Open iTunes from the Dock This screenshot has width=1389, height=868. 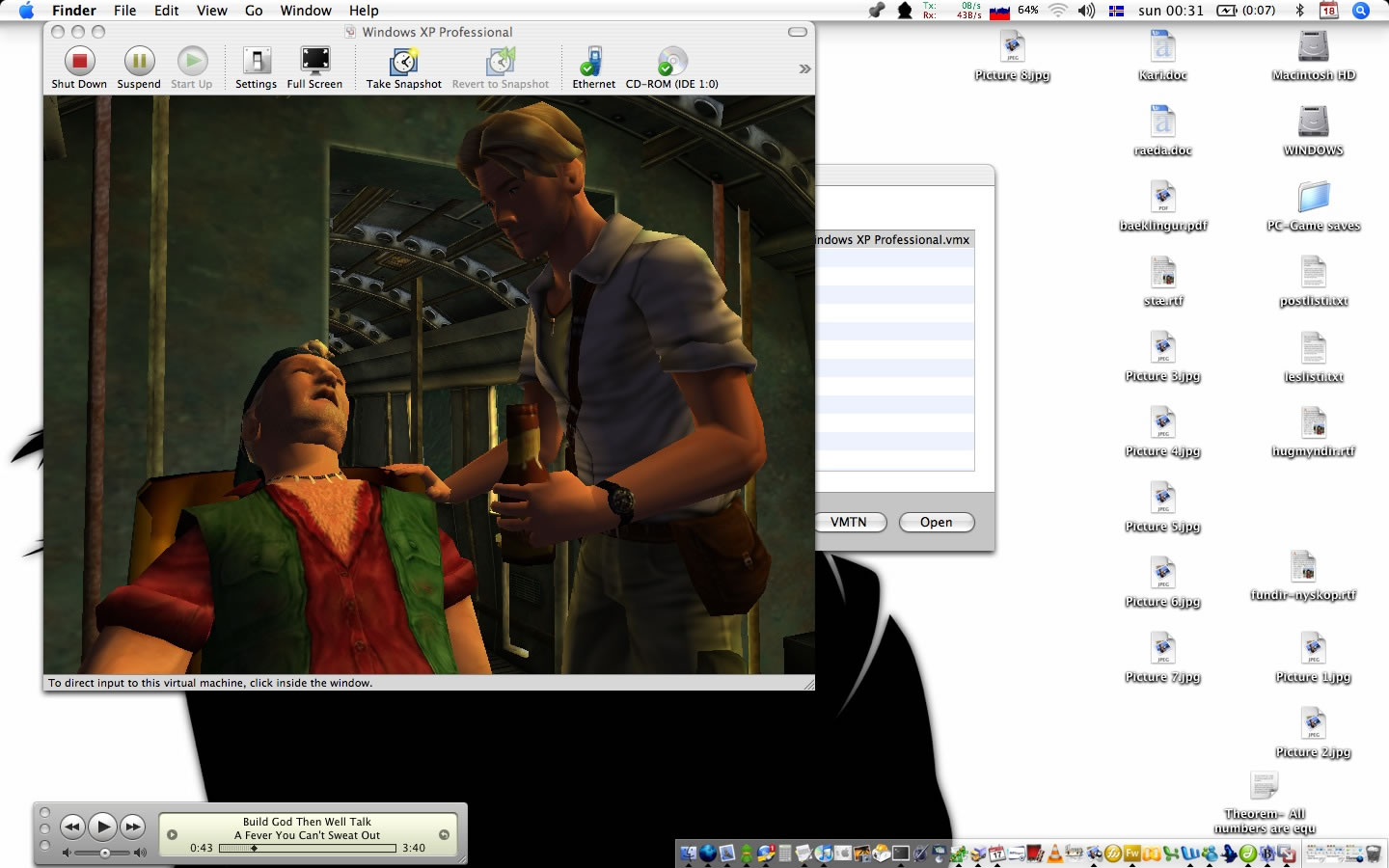tap(823, 853)
